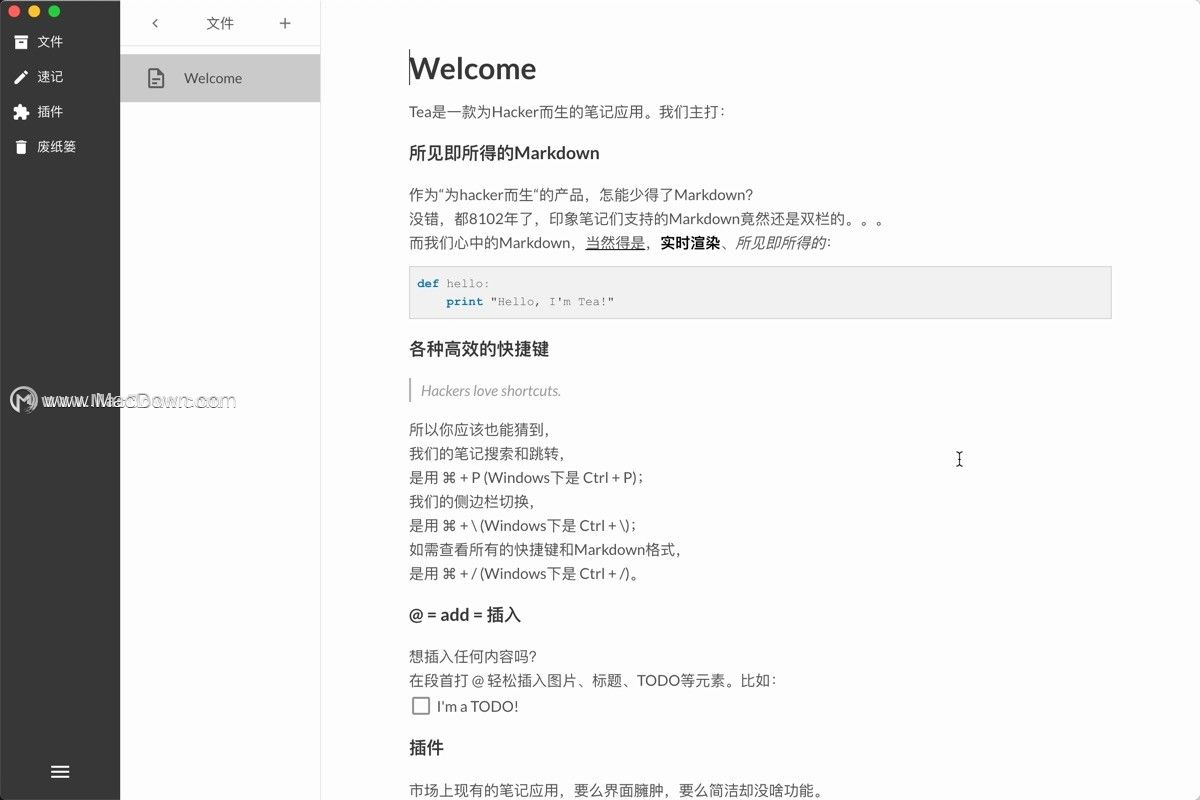Maximize the window with green button
Screen dimensions: 1200x800
pyautogui.click(x=54, y=11)
